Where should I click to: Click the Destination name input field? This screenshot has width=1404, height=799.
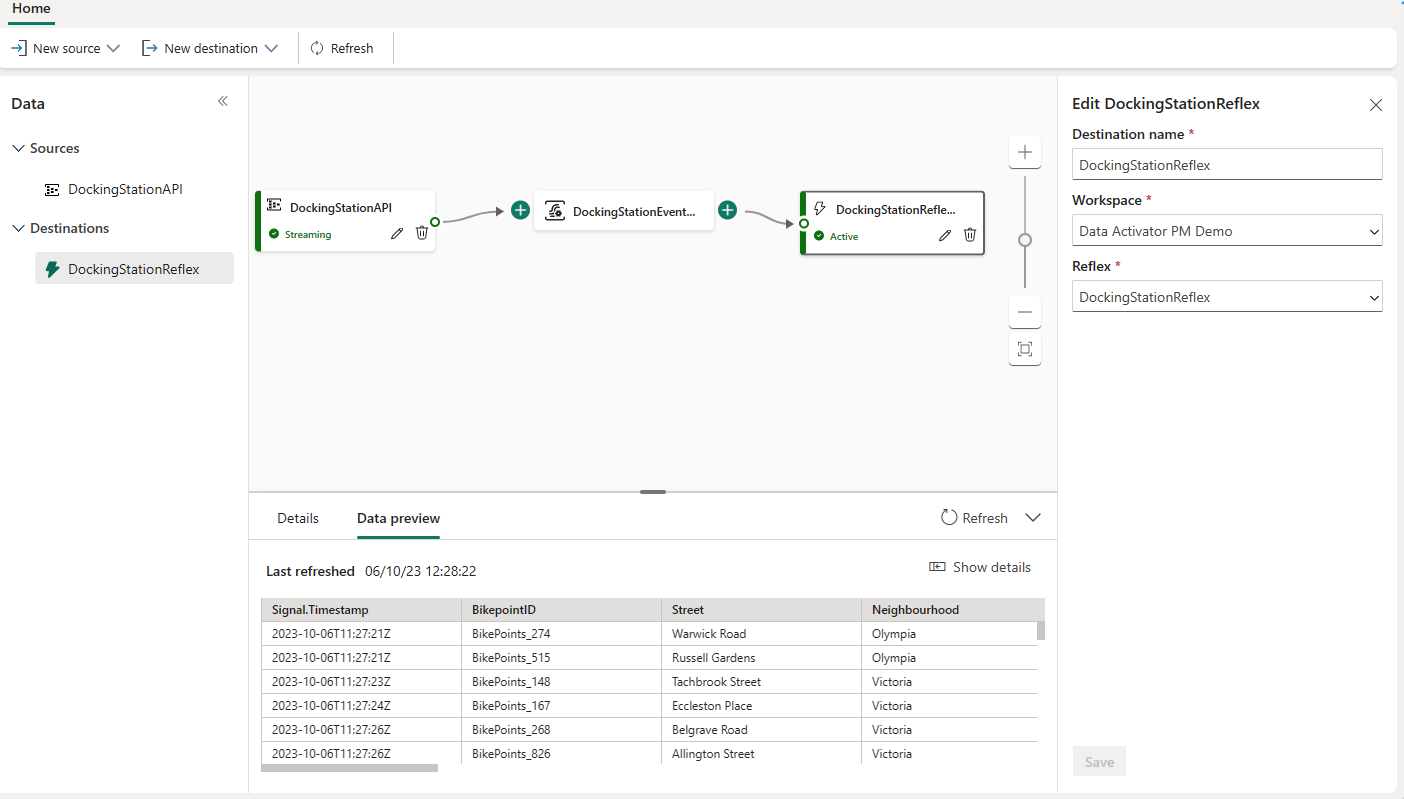(1227, 165)
